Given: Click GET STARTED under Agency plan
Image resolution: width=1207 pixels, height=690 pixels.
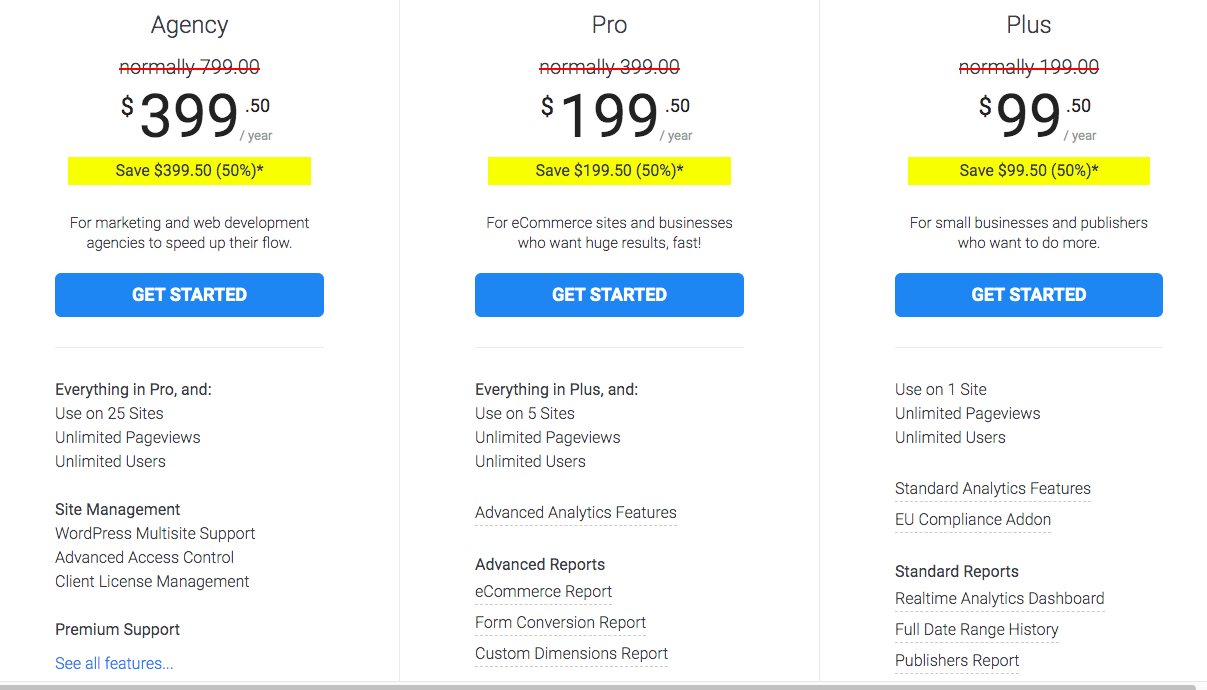Looking at the screenshot, I should (x=189, y=295).
